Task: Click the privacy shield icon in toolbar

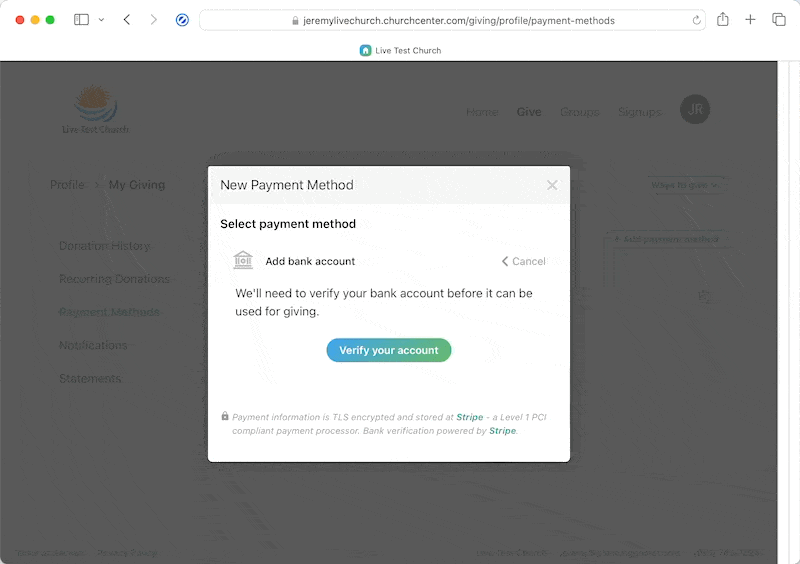Action: click(182, 20)
